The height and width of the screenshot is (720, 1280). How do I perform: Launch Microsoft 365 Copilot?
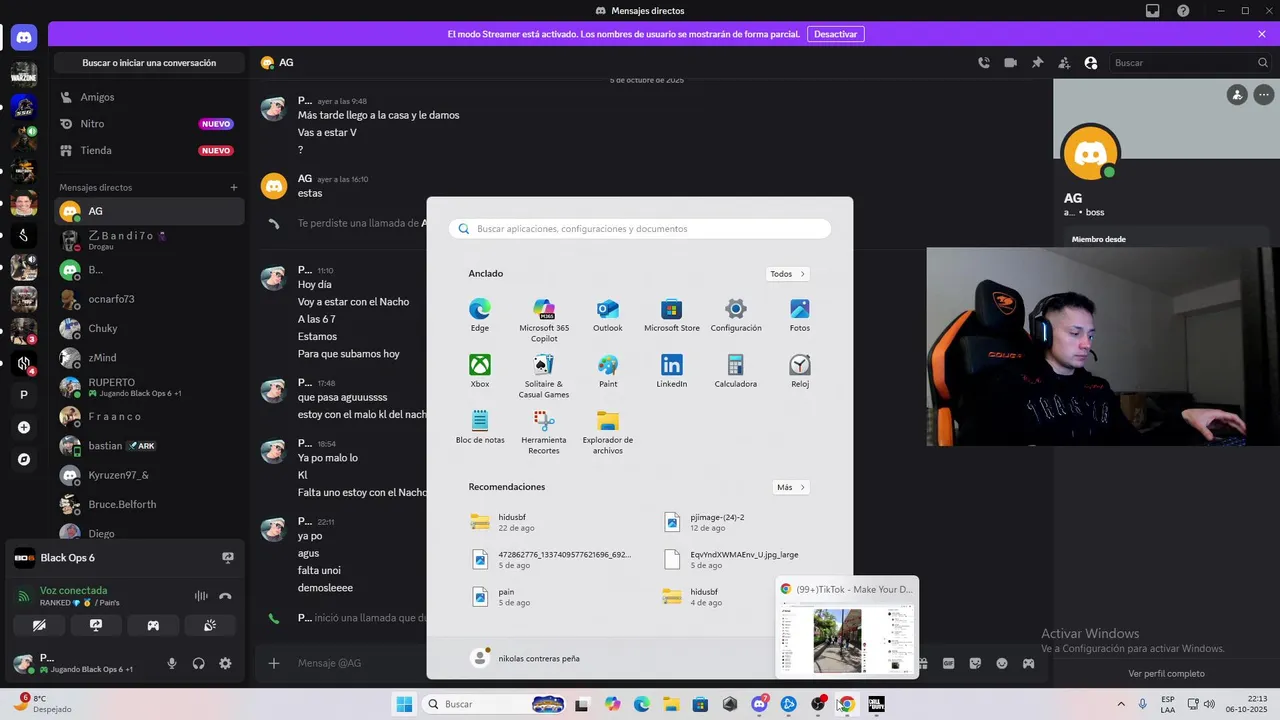(544, 320)
